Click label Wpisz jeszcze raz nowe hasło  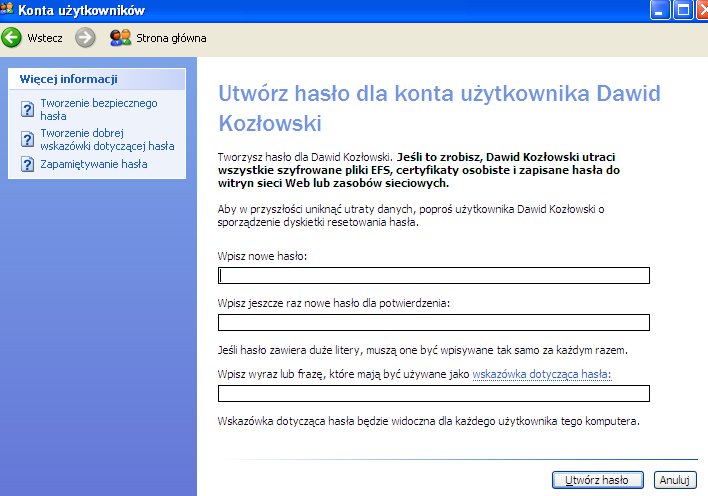334,303
